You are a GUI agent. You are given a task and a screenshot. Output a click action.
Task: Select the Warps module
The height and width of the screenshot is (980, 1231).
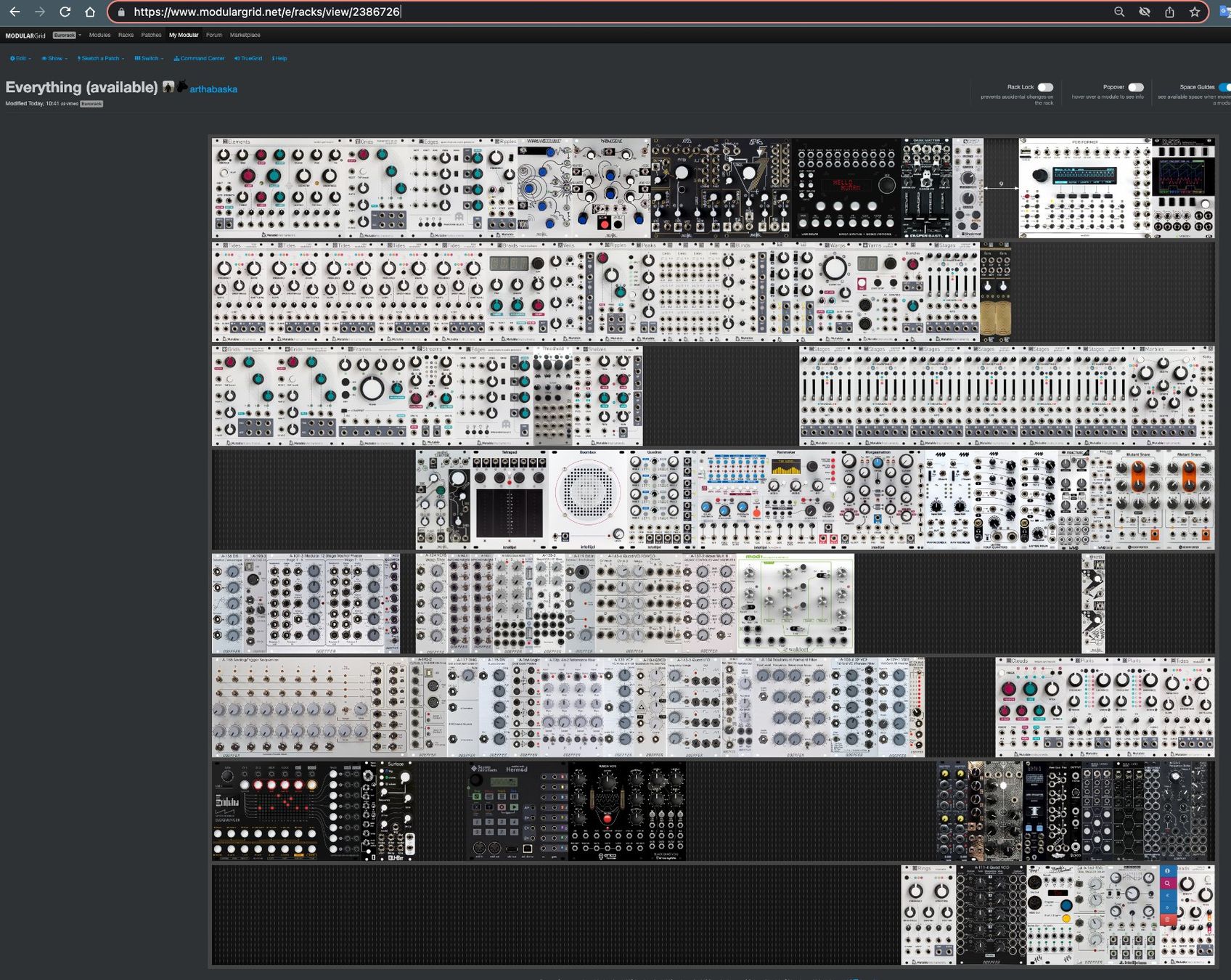[835, 292]
